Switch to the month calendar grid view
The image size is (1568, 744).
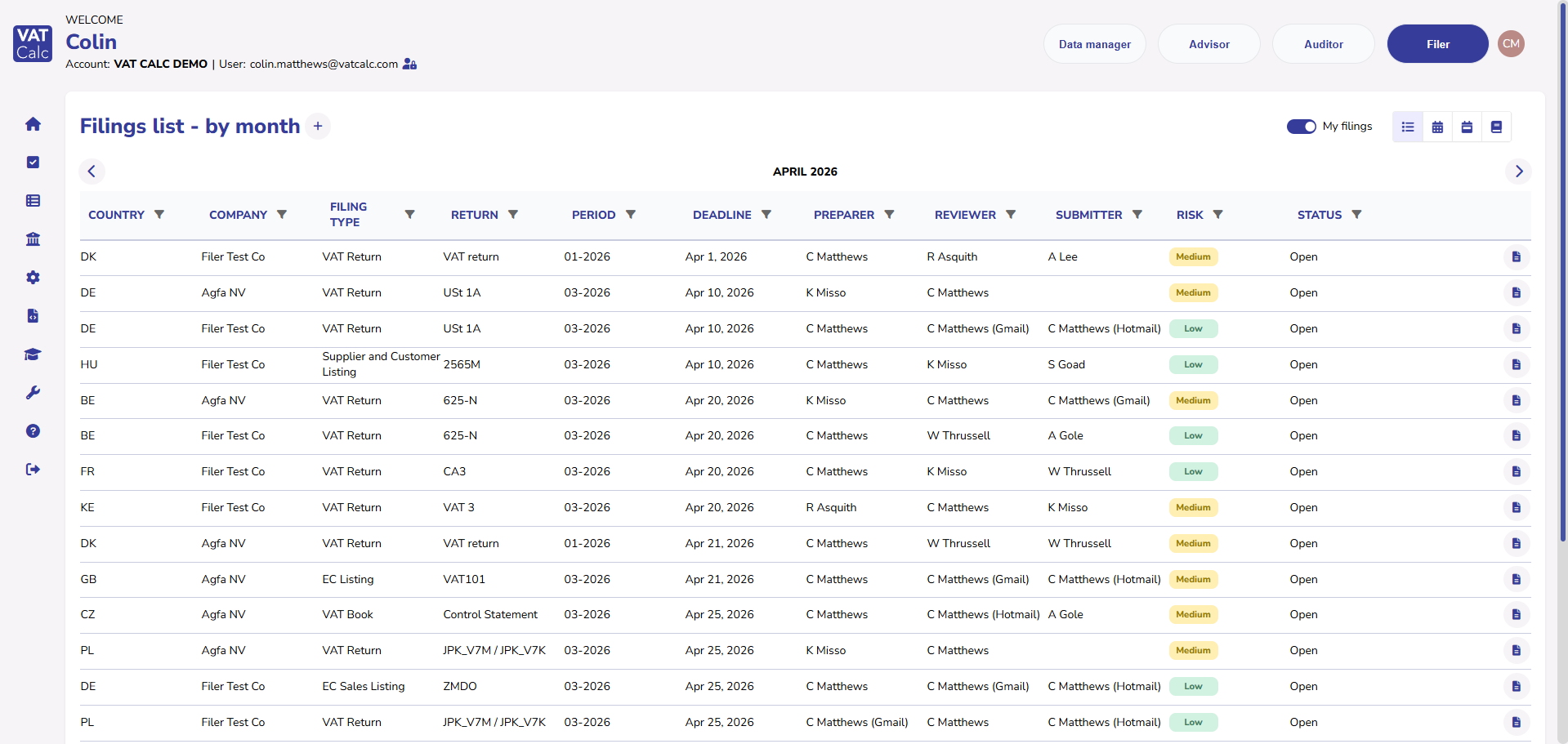point(1437,127)
